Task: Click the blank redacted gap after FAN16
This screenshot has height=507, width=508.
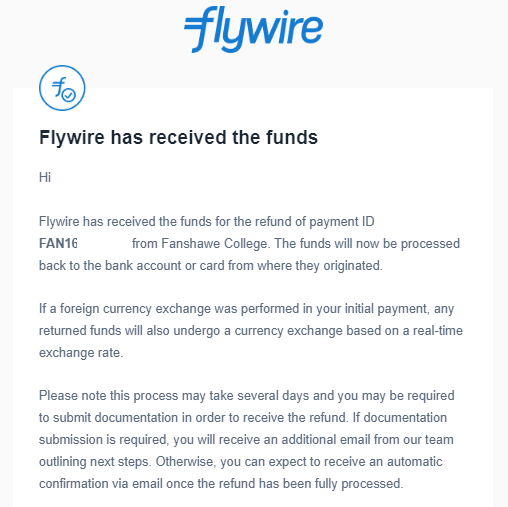Action: point(104,243)
